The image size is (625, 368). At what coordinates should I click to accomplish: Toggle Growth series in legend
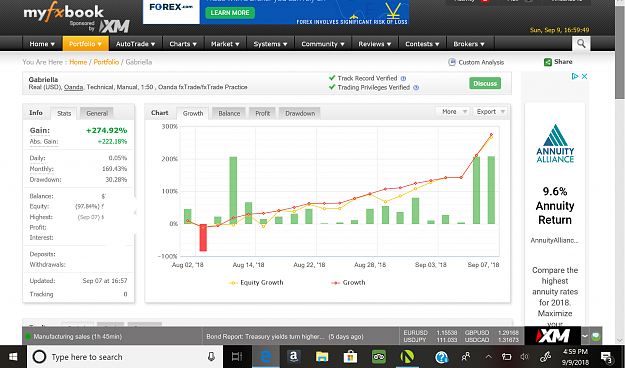pos(348,283)
